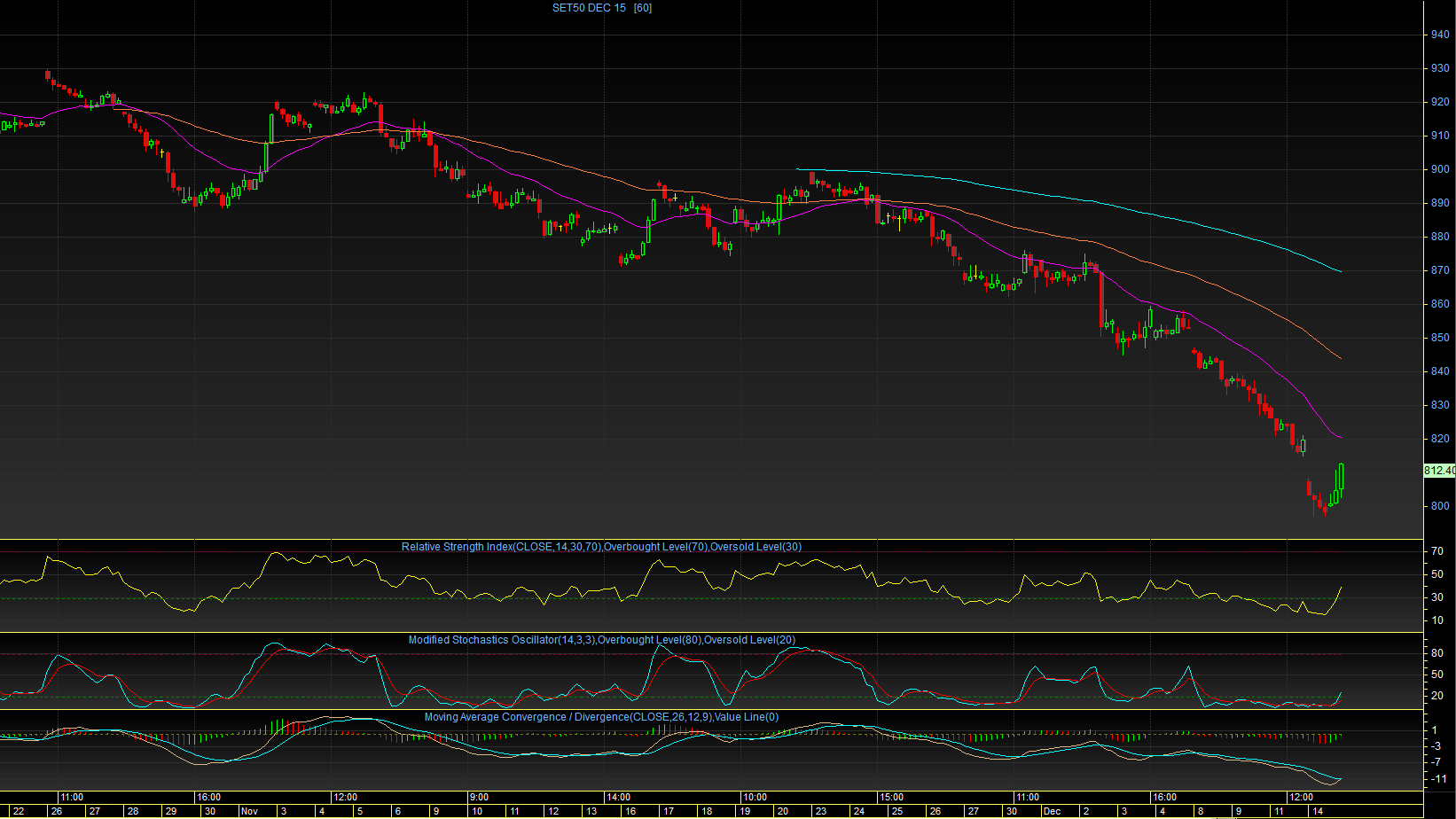The height and width of the screenshot is (819, 1456).
Task: Click the 840 price axis label
Action: coord(1439,371)
